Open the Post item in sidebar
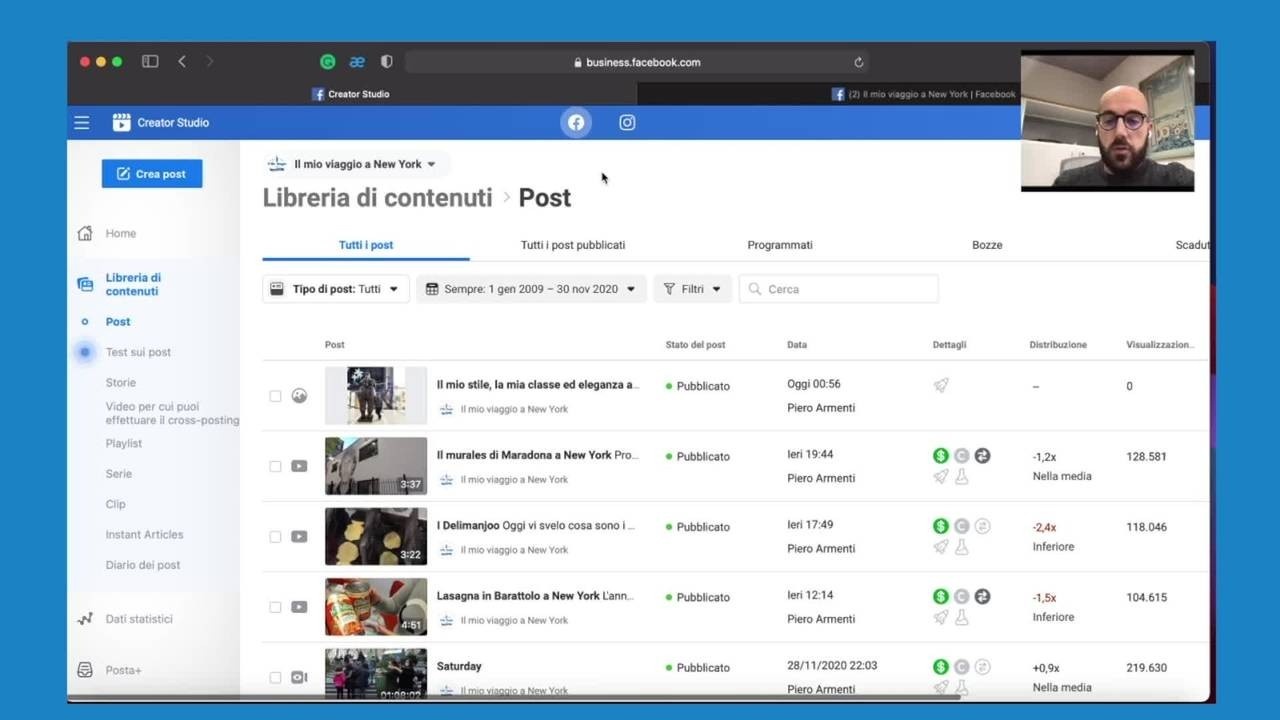 coord(118,322)
